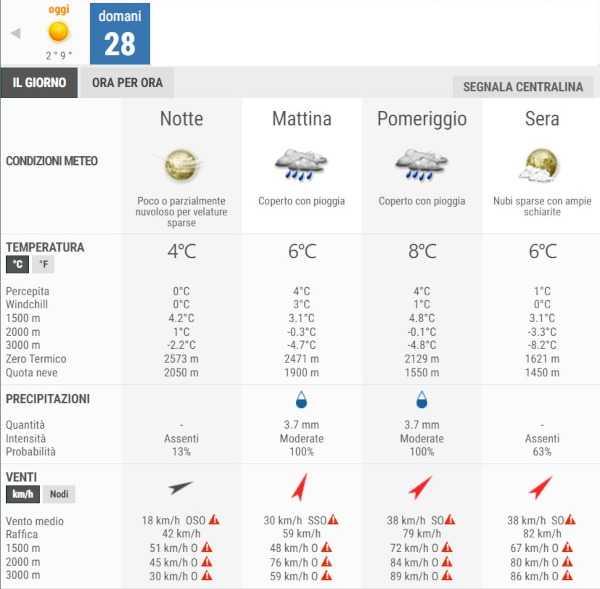Switch temperature units to °F
This screenshot has height=589, width=600.
point(43,265)
